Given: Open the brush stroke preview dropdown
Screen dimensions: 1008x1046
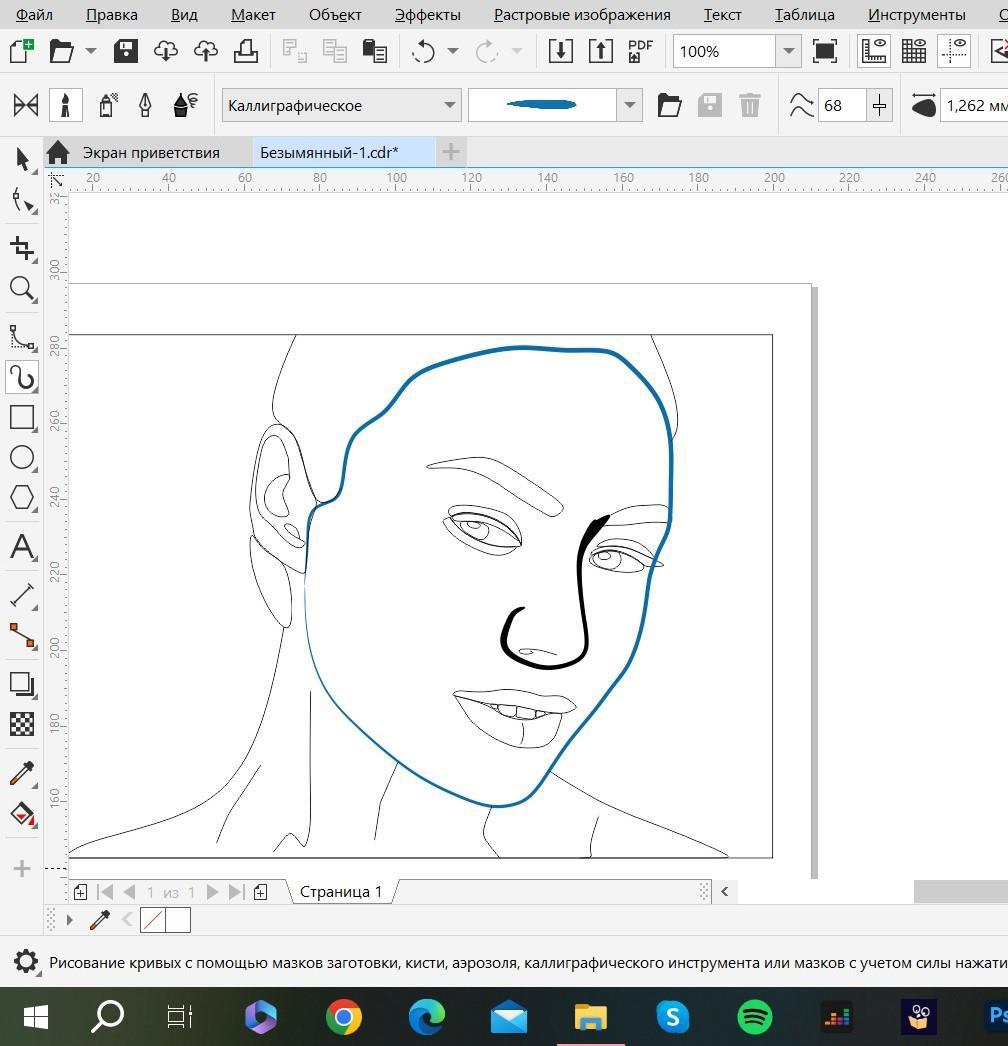Looking at the screenshot, I should click(629, 105).
